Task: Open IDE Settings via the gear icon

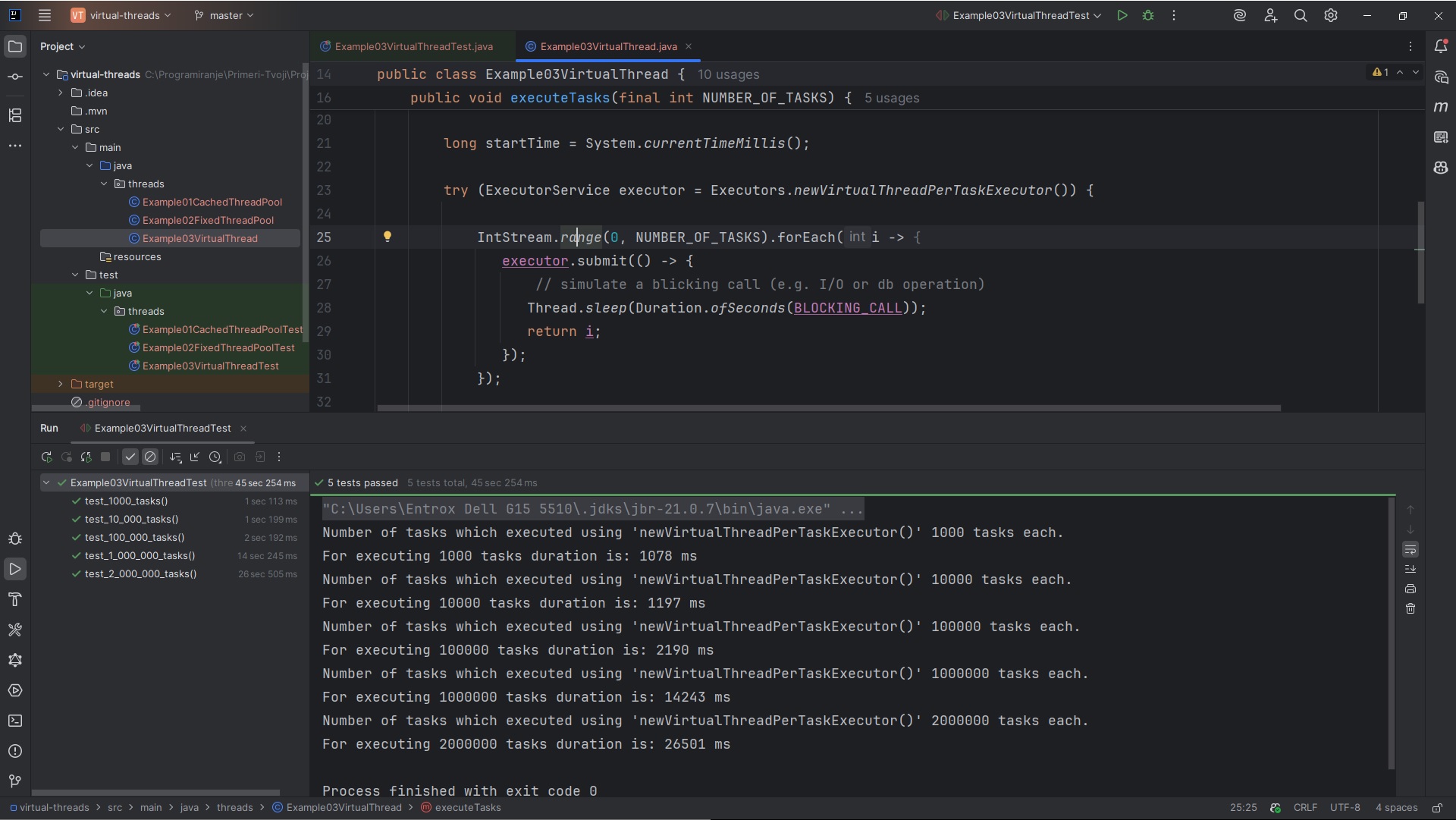Action: pyautogui.click(x=1332, y=15)
